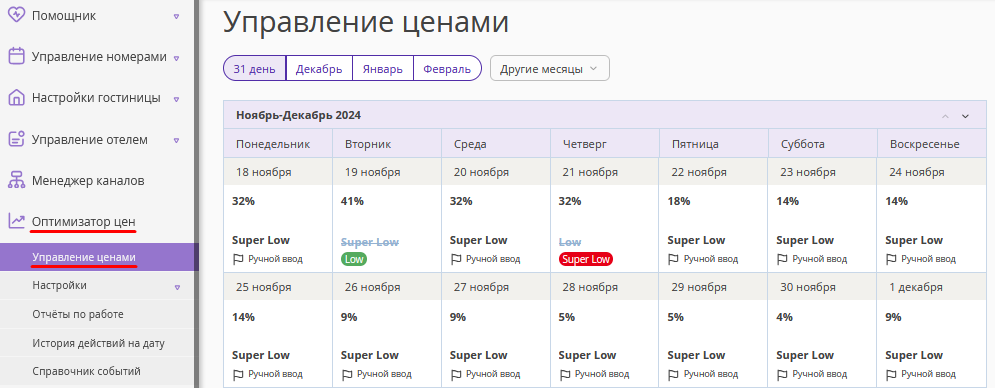Screen dimensions: 995x388
Task: Click the house icon beside Настройки гостиницы
Action: click(16, 98)
